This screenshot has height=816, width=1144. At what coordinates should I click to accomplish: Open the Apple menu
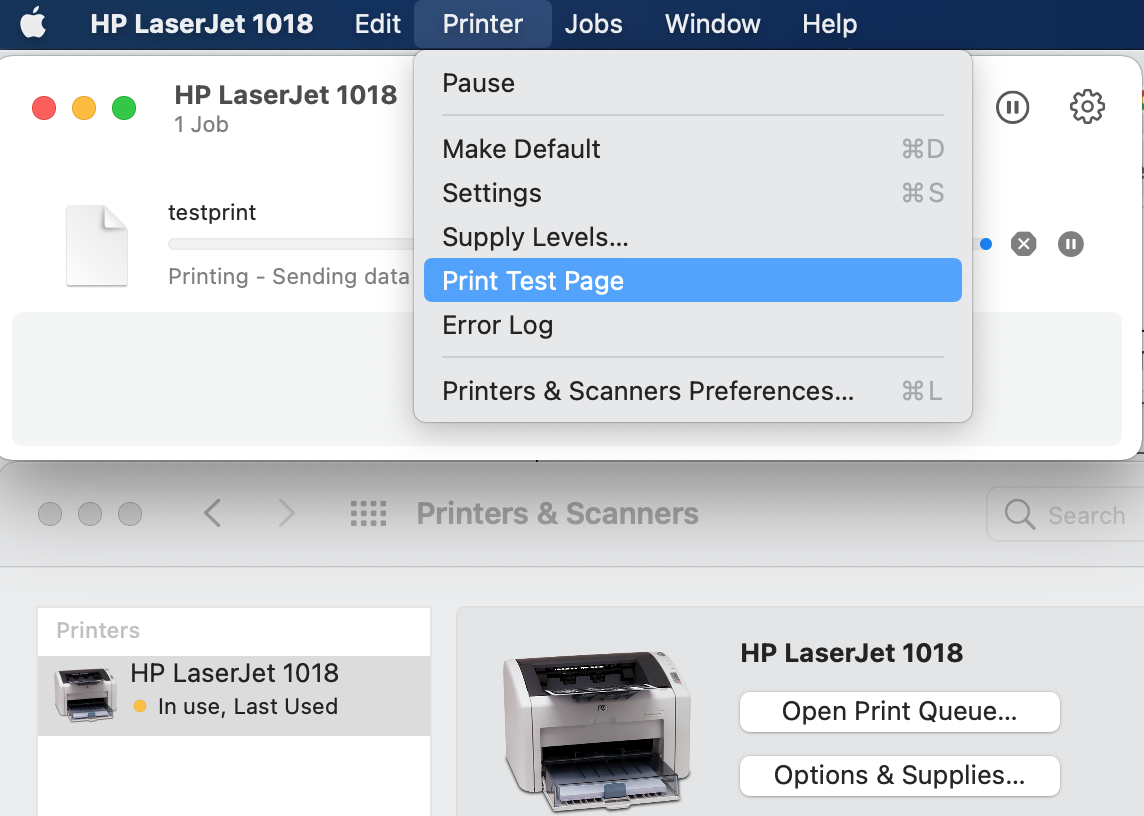click(x=33, y=23)
